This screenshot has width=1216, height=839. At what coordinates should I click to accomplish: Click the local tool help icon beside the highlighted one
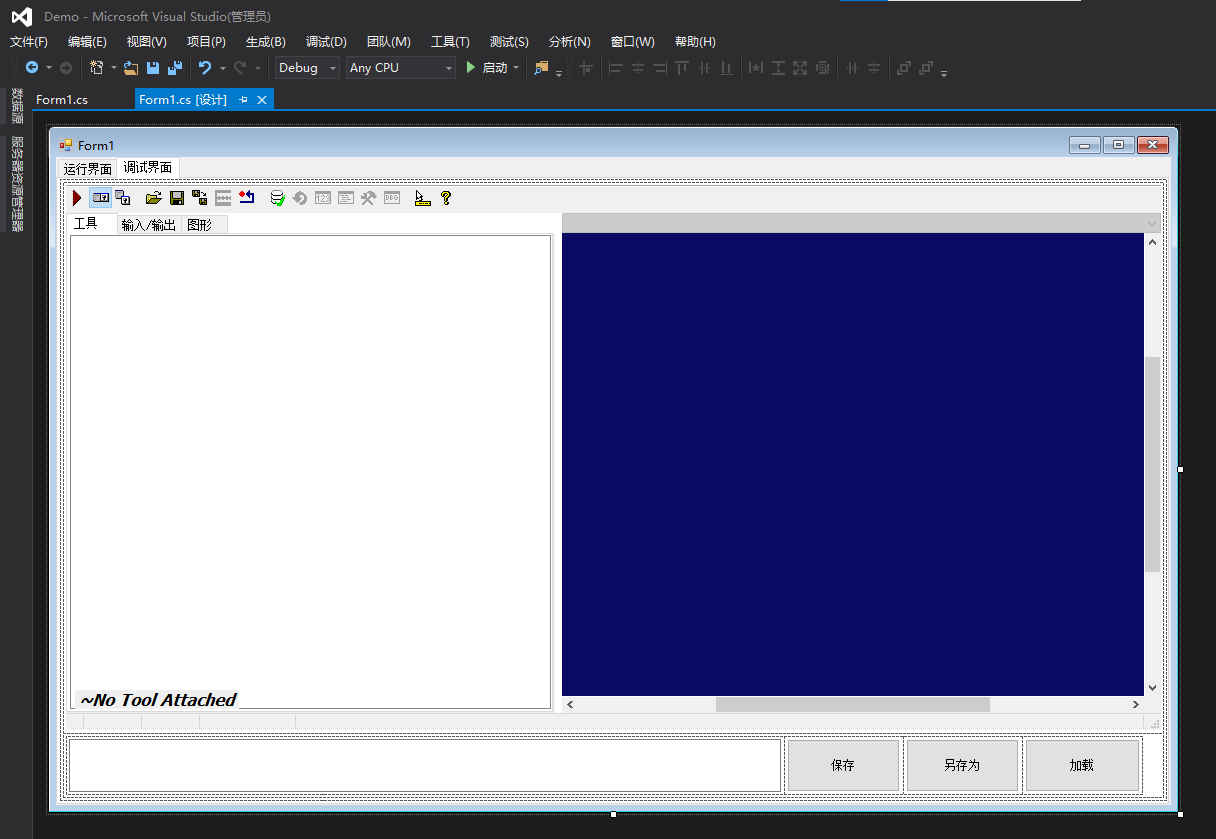point(123,198)
